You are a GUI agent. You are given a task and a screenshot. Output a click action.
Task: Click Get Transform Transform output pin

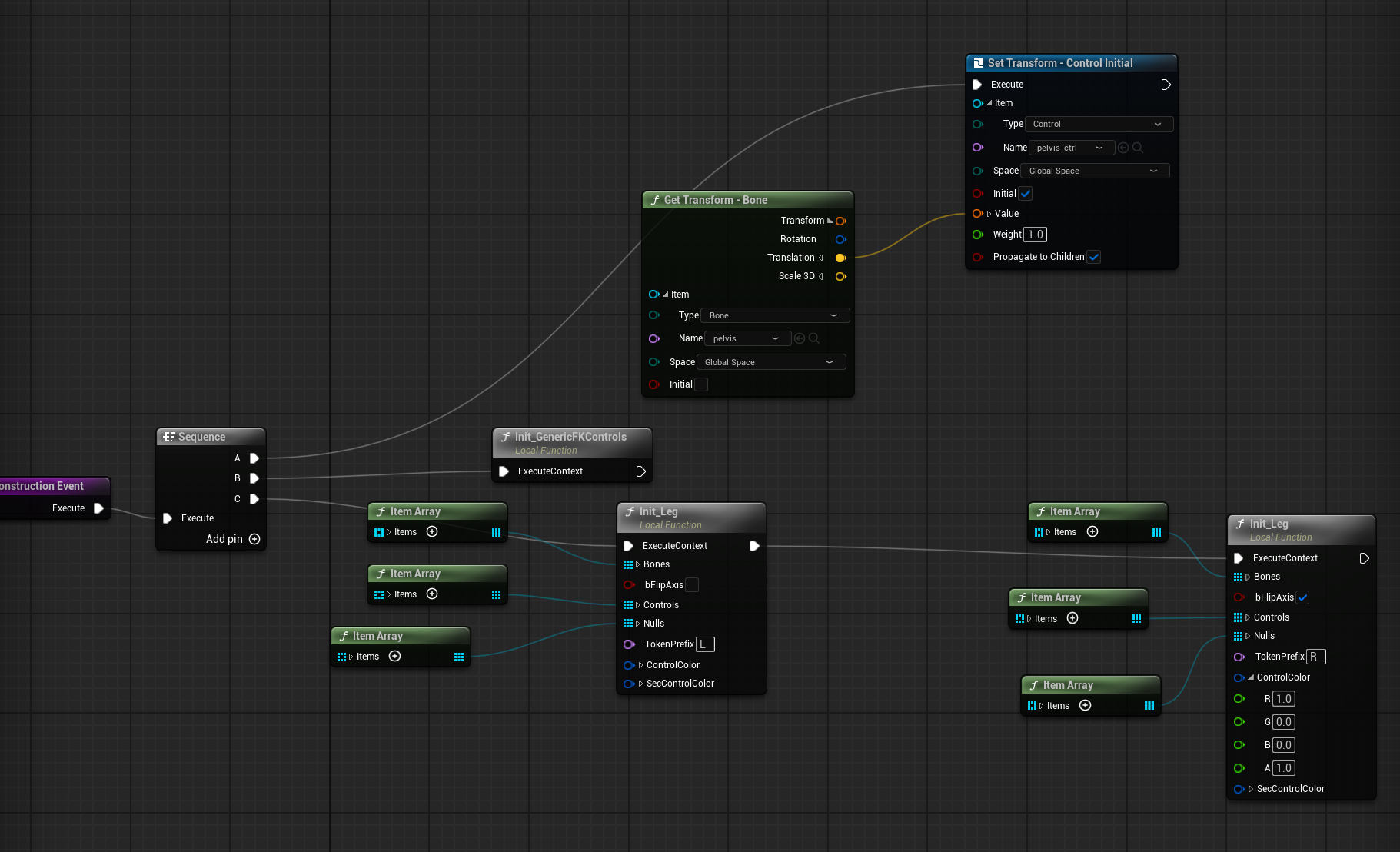[x=841, y=221]
